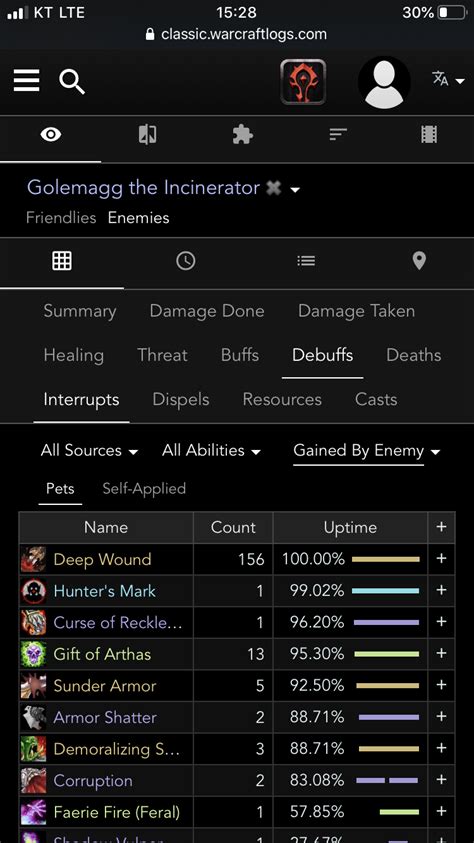Expand the Deep Wound row plus button
This screenshot has width=474, height=843.
pyautogui.click(x=441, y=559)
